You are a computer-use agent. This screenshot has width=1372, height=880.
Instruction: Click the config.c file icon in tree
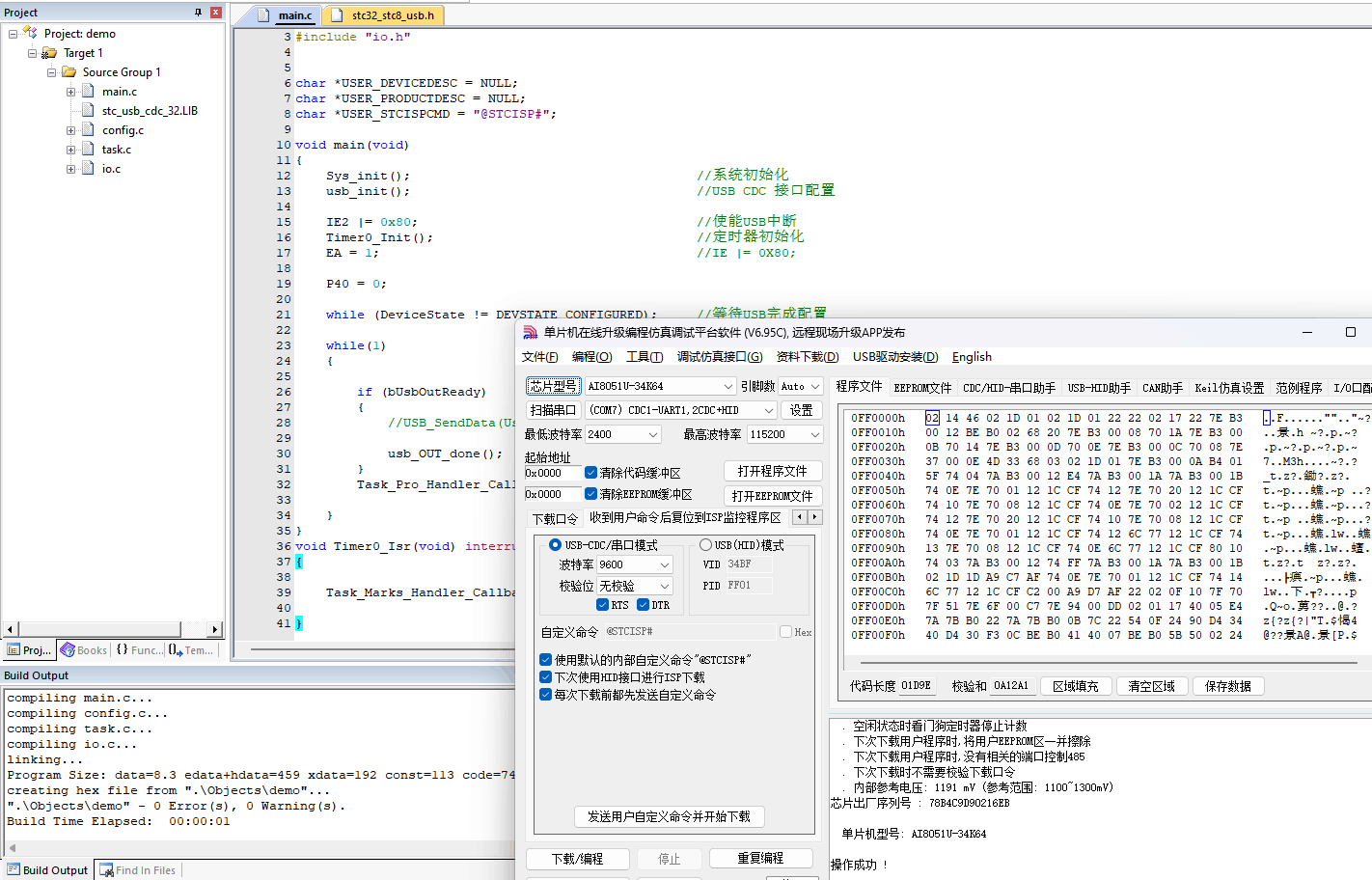89,130
